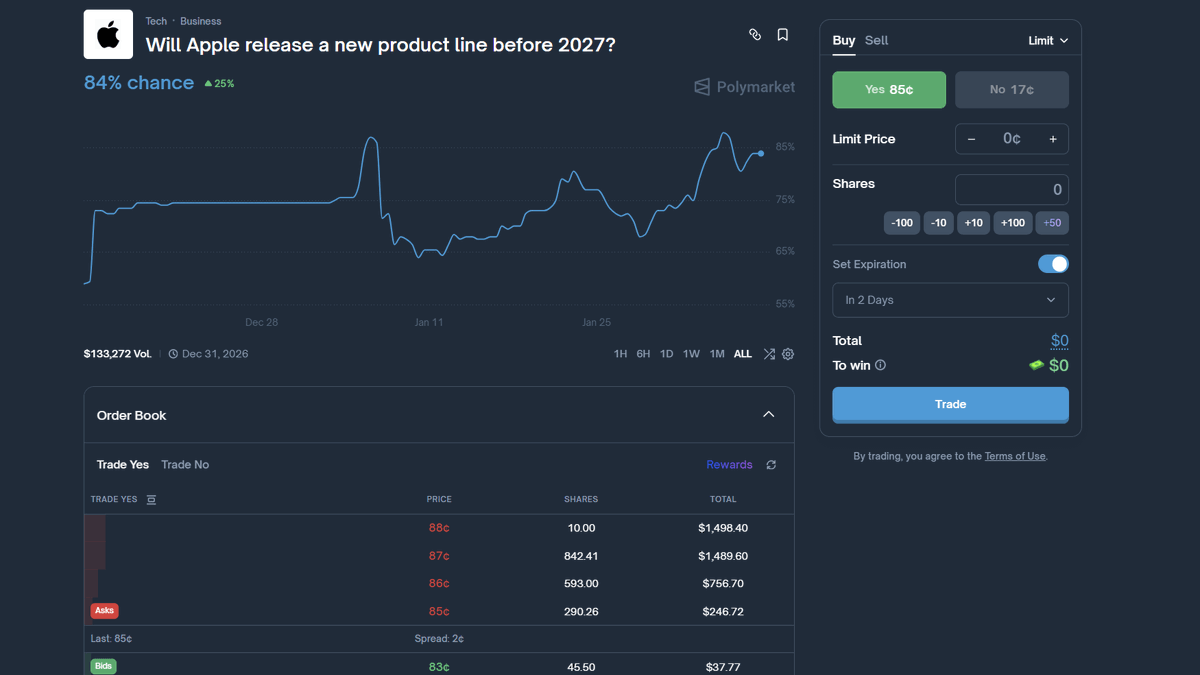Image resolution: width=1200 pixels, height=675 pixels.
Task: Set chart range to 1M
Action: coord(717,354)
